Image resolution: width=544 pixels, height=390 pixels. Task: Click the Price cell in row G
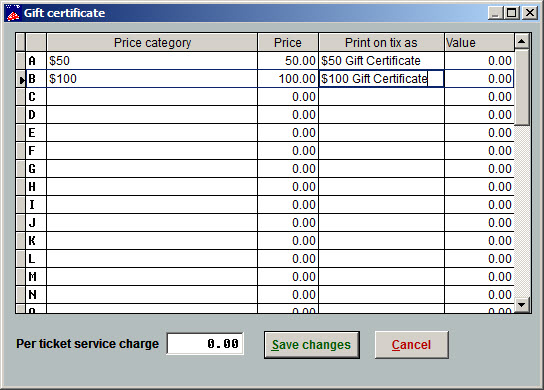pos(288,169)
